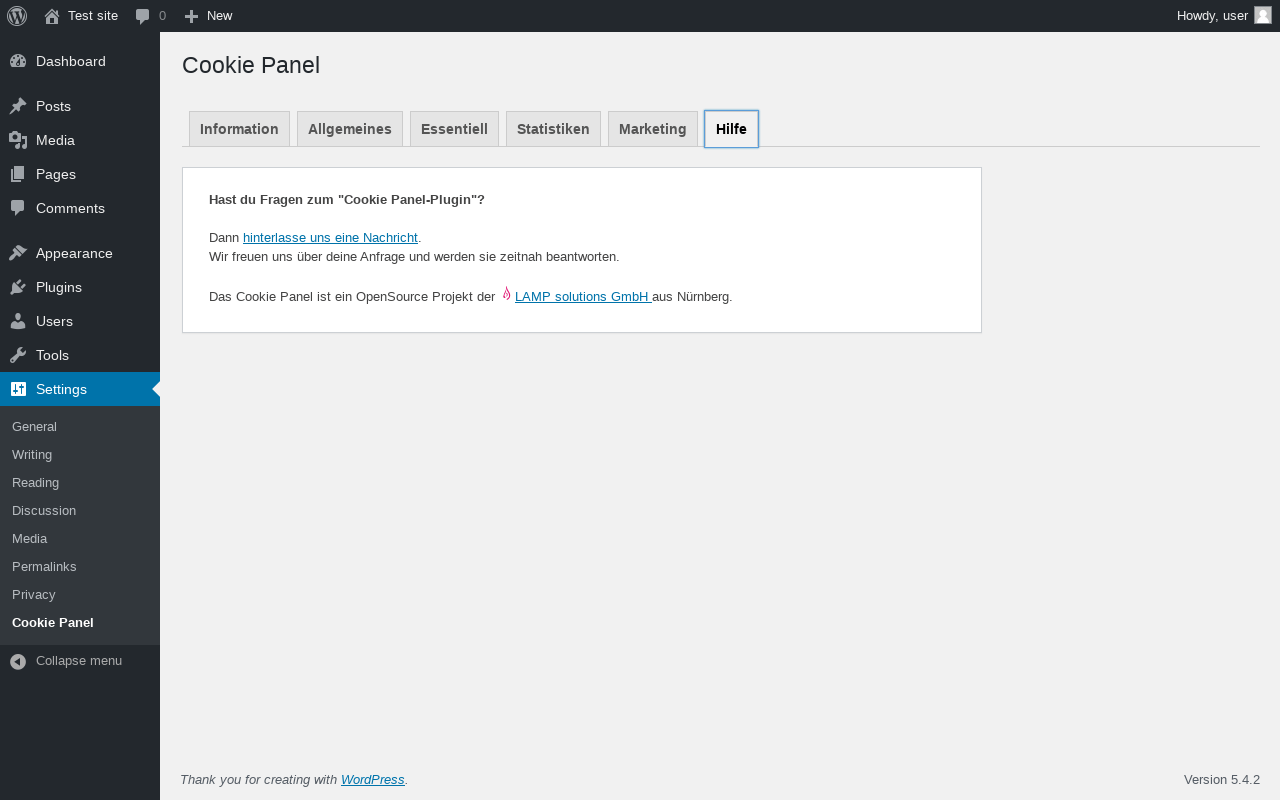Open the Marketing tab
This screenshot has height=800, width=1280.
click(653, 129)
